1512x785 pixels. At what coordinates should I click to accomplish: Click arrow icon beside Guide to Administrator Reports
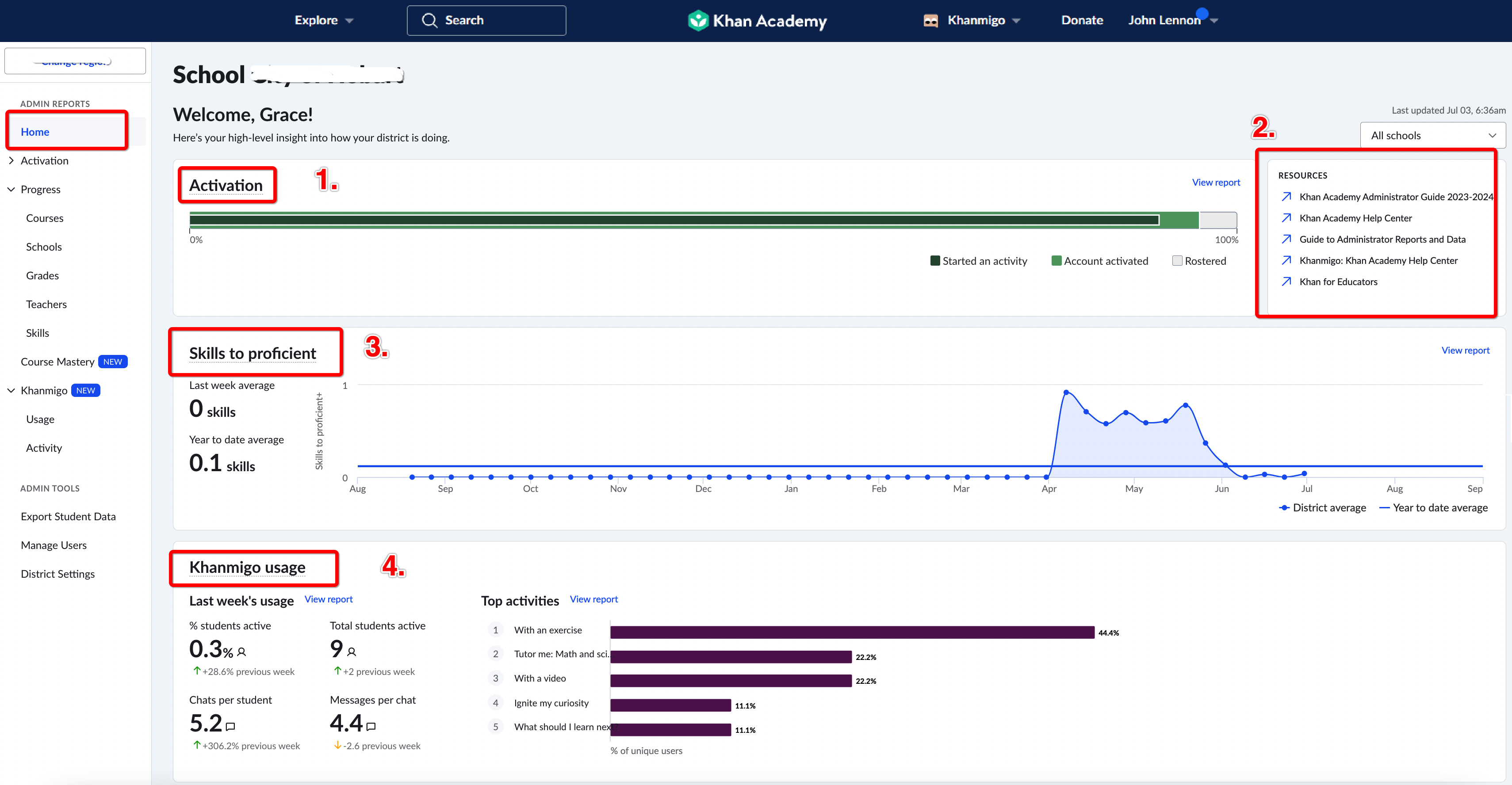click(x=1286, y=239)
